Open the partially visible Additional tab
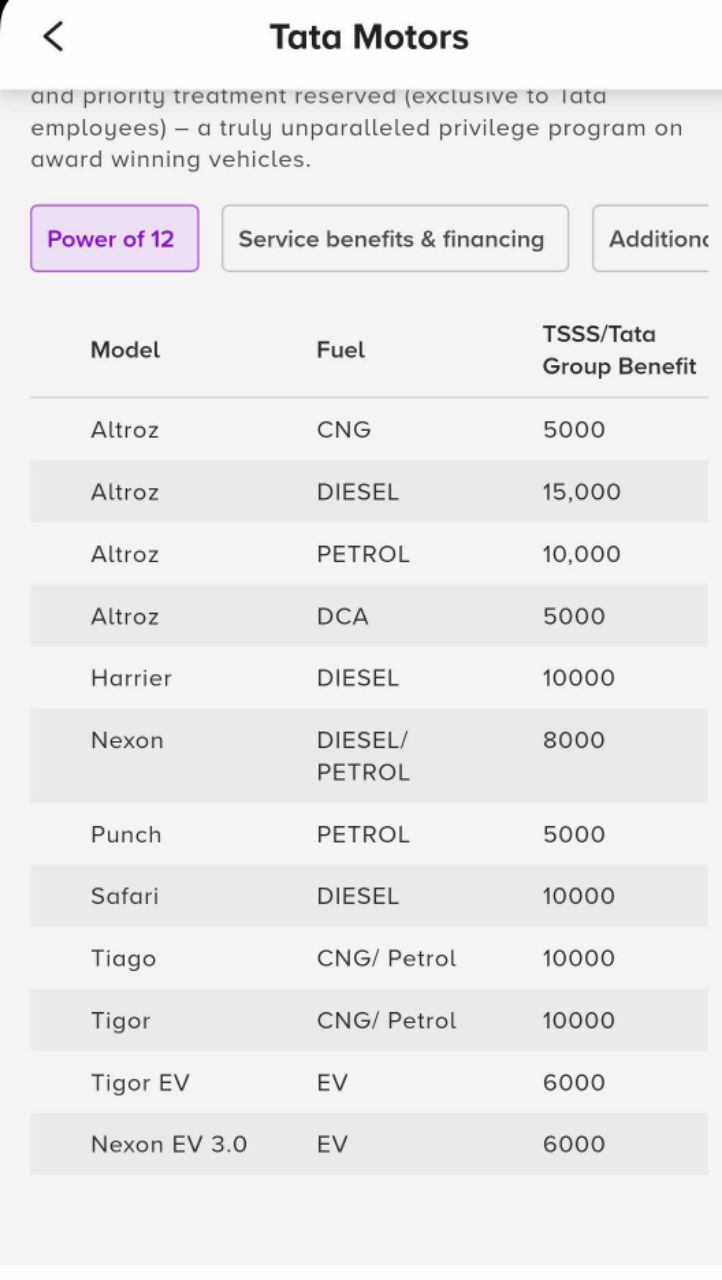The image size is (722, 1280). 655,239
